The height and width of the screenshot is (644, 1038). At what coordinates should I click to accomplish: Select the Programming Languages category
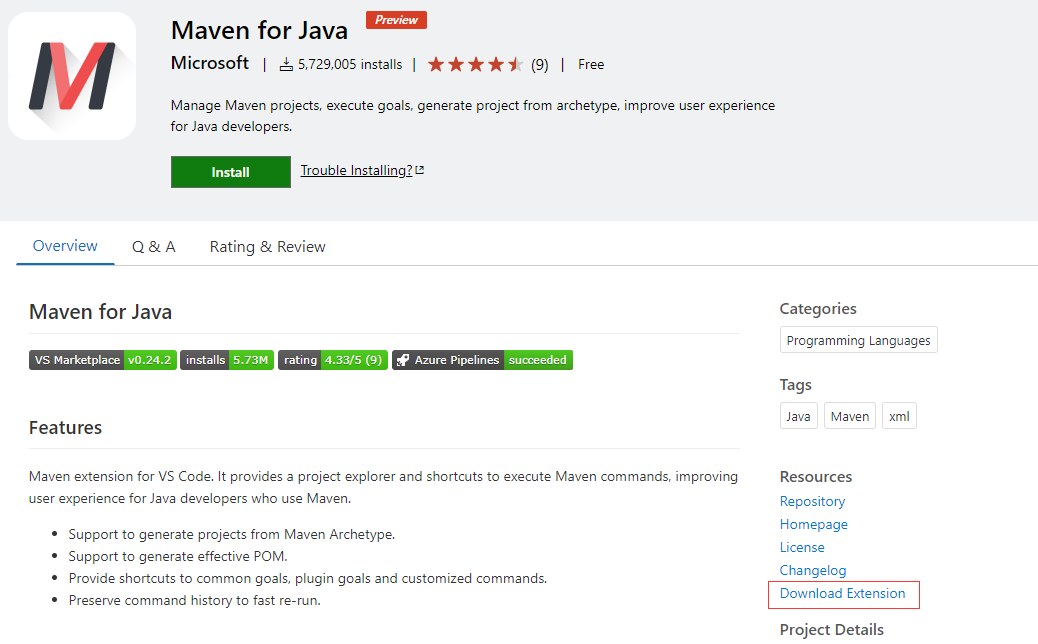click(x=858, y=341)
